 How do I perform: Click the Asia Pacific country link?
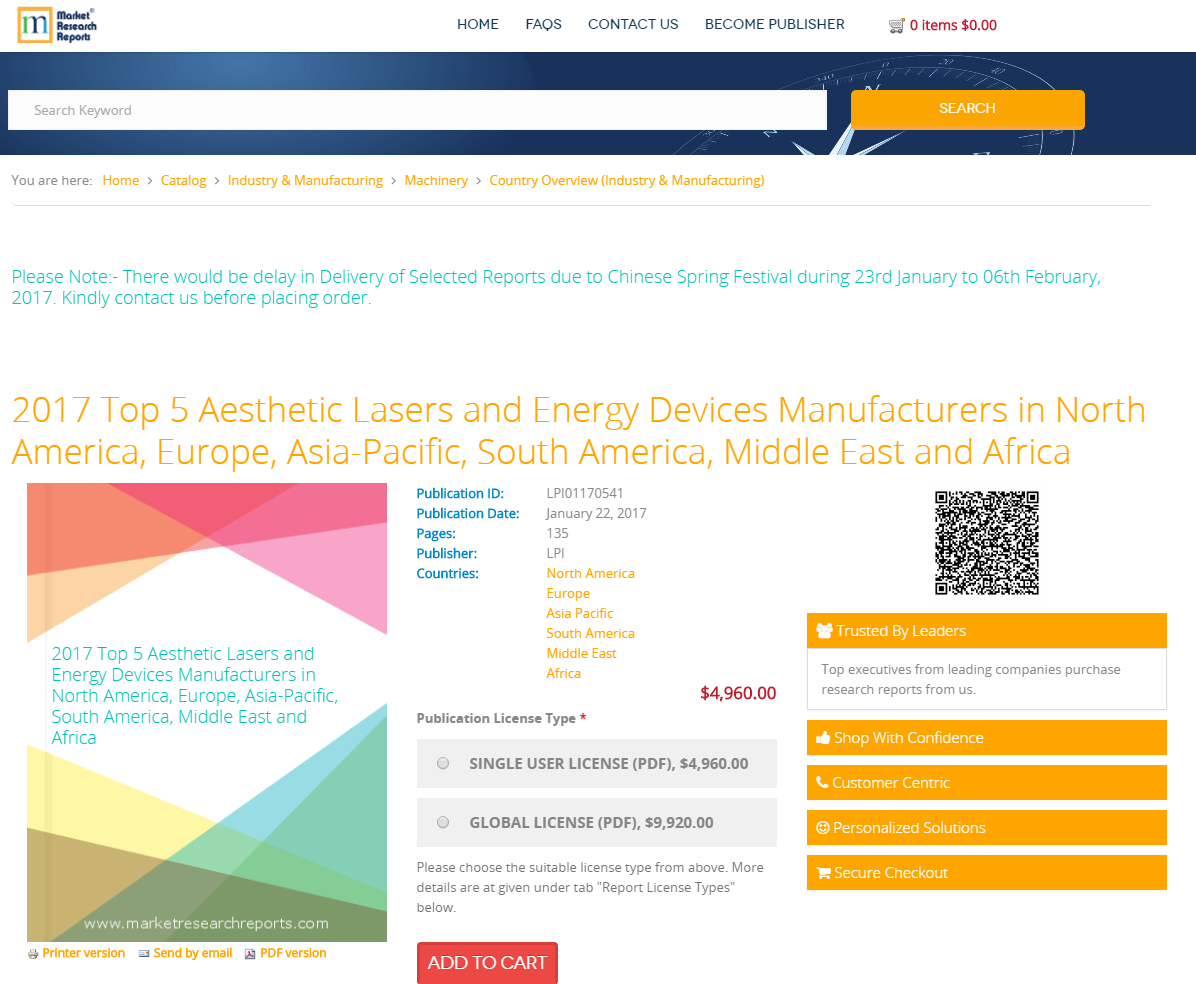click(580, 613)
